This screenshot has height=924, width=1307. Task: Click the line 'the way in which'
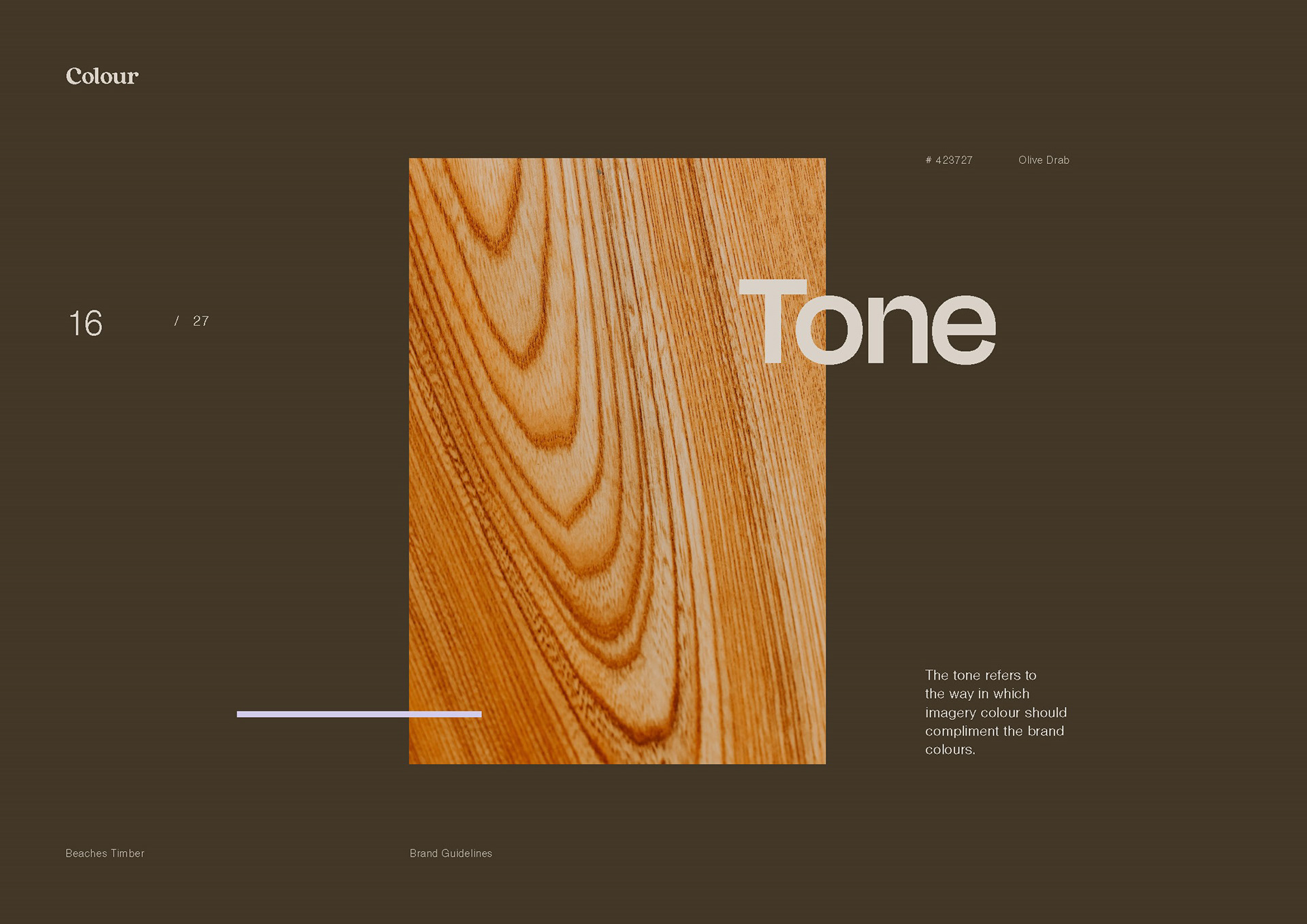tap(977, 694)
